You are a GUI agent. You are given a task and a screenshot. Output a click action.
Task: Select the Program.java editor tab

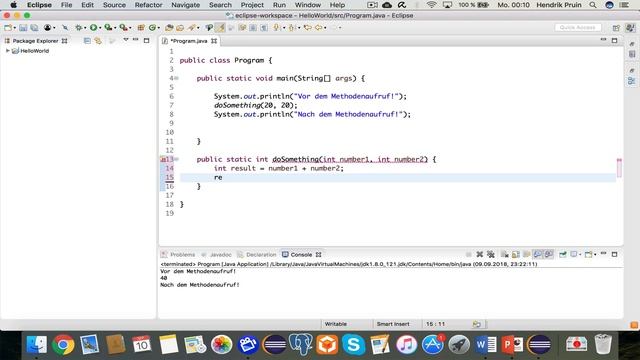click(189, 41)
